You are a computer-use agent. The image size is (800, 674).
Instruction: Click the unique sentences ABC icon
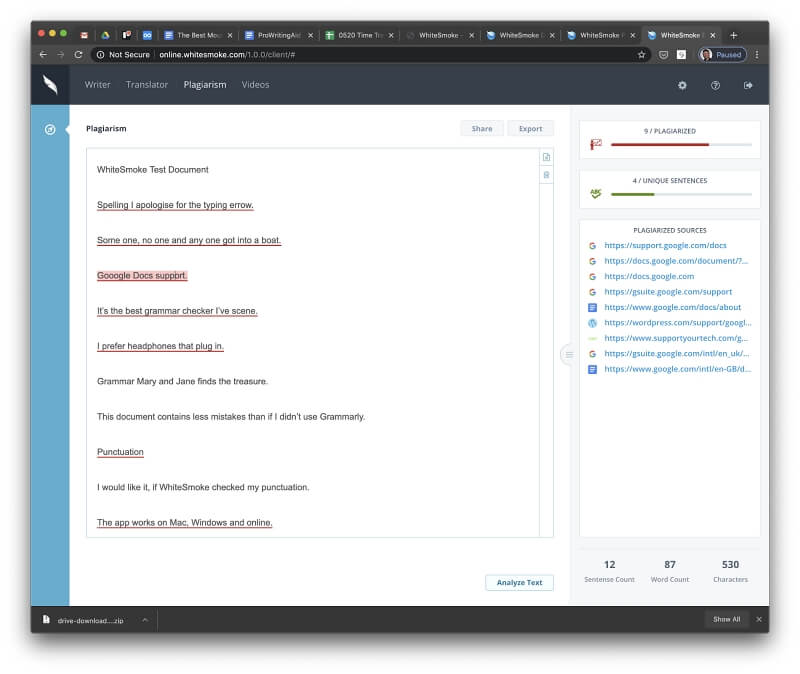point(596,193)
